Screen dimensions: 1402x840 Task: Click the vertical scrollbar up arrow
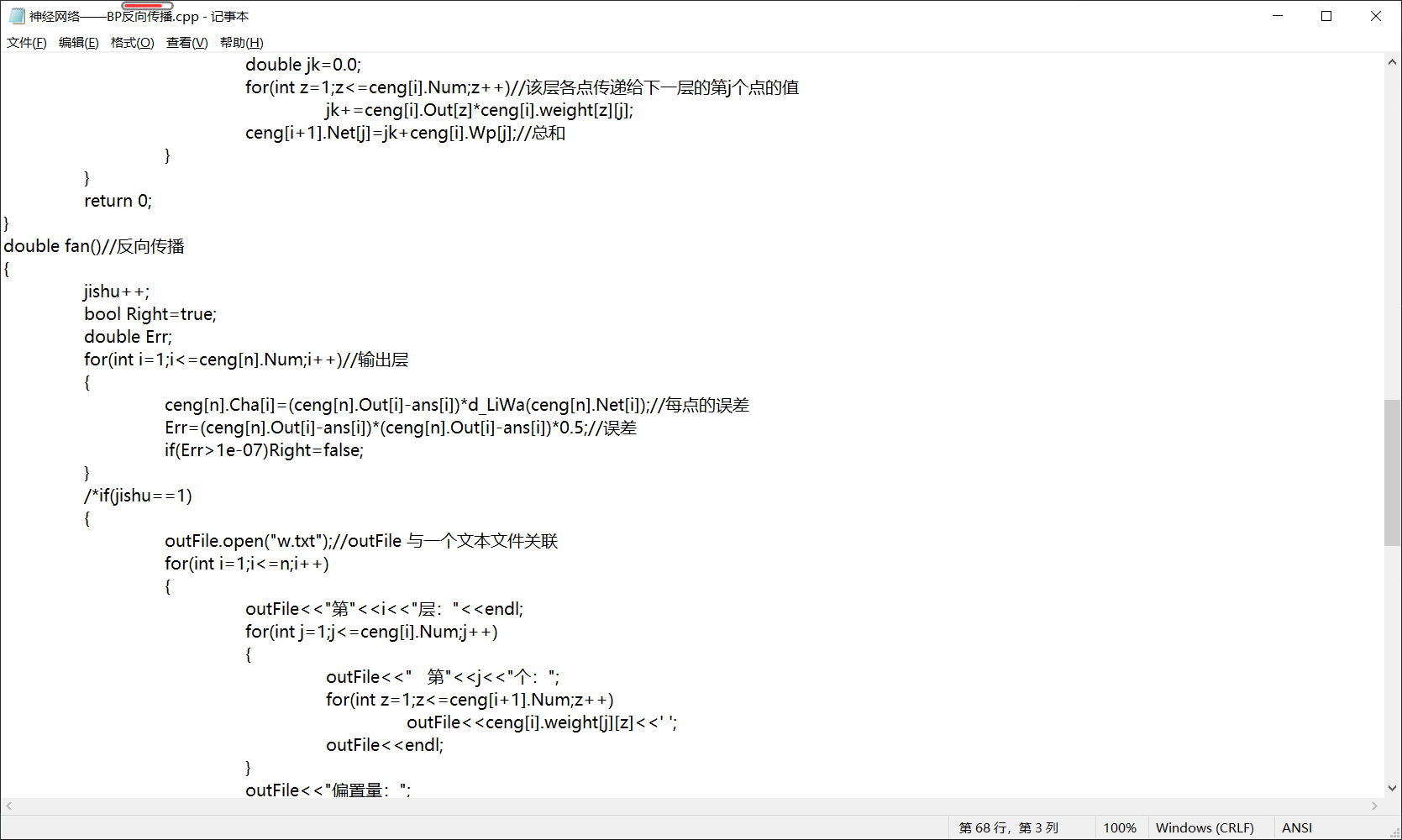tap(1393, 61)
